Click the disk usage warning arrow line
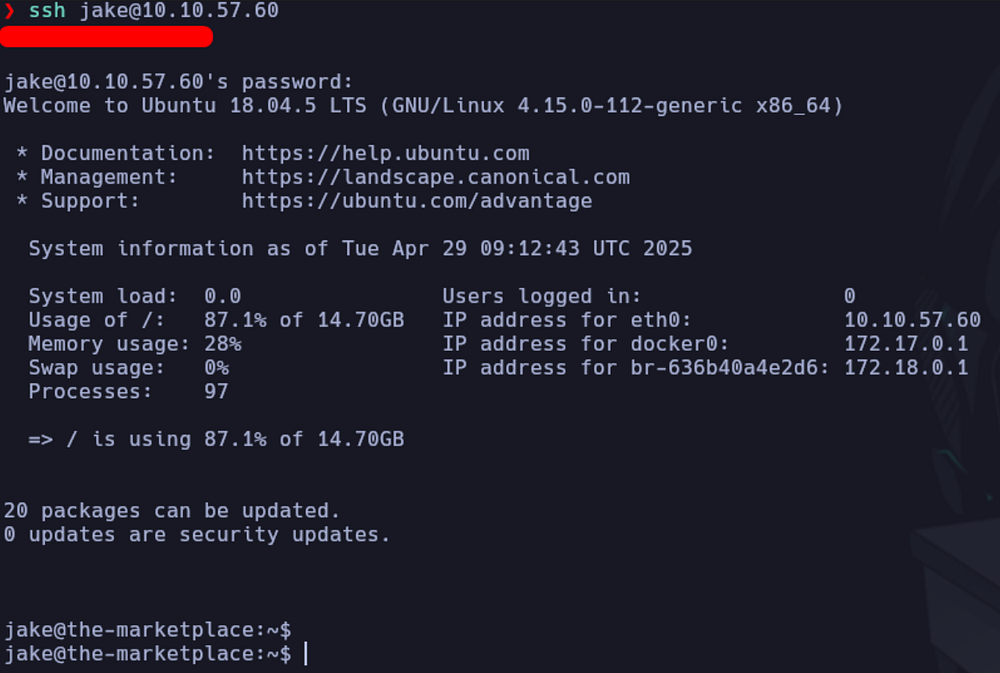 click(x=216, y=439)
